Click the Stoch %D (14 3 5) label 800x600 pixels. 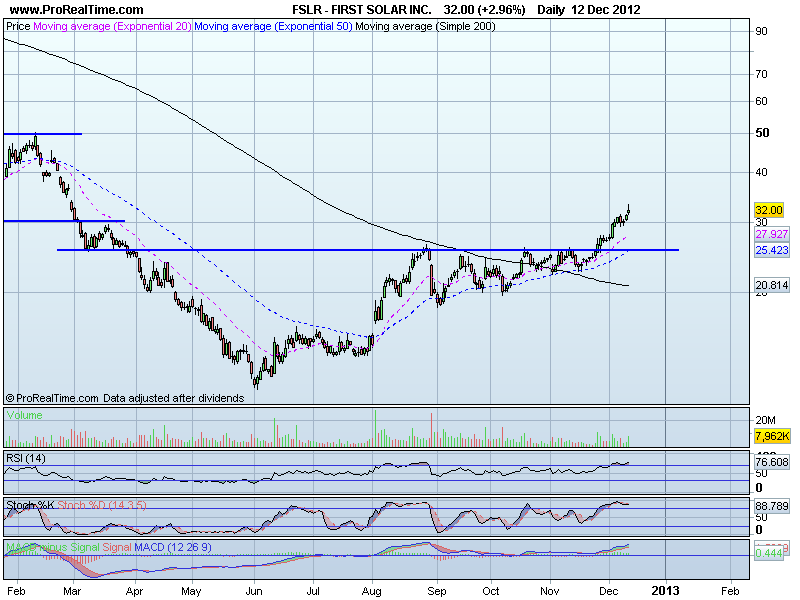102,505
